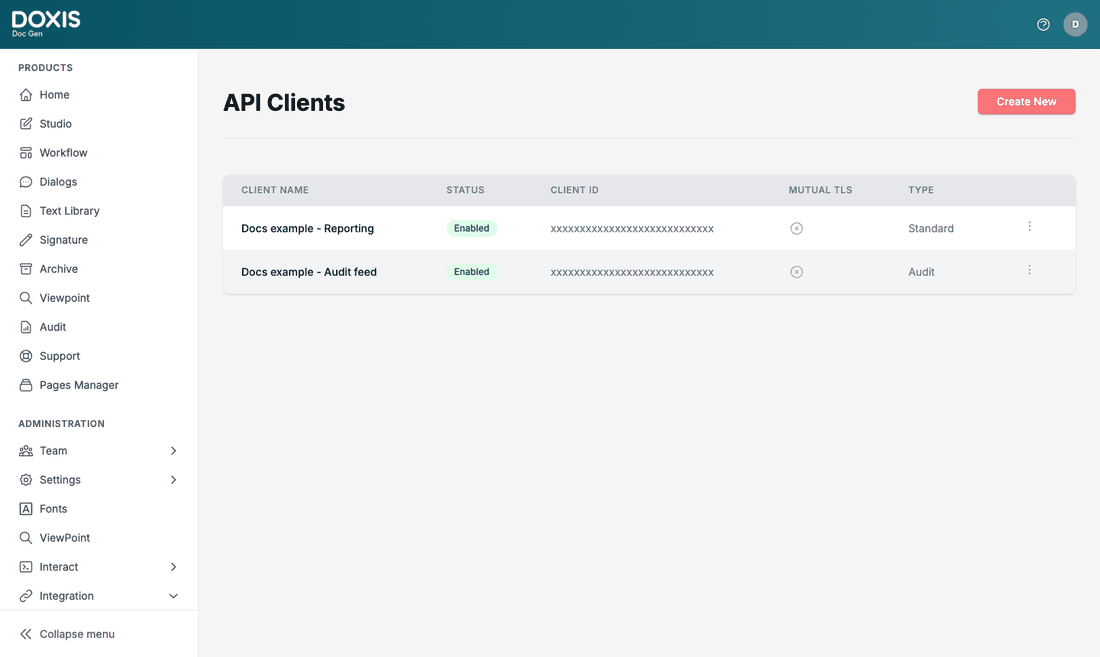Click the Viewpoint magnifier icon under Products
The width and height of the screenshot is (1100, 657).
pos(26,298)
